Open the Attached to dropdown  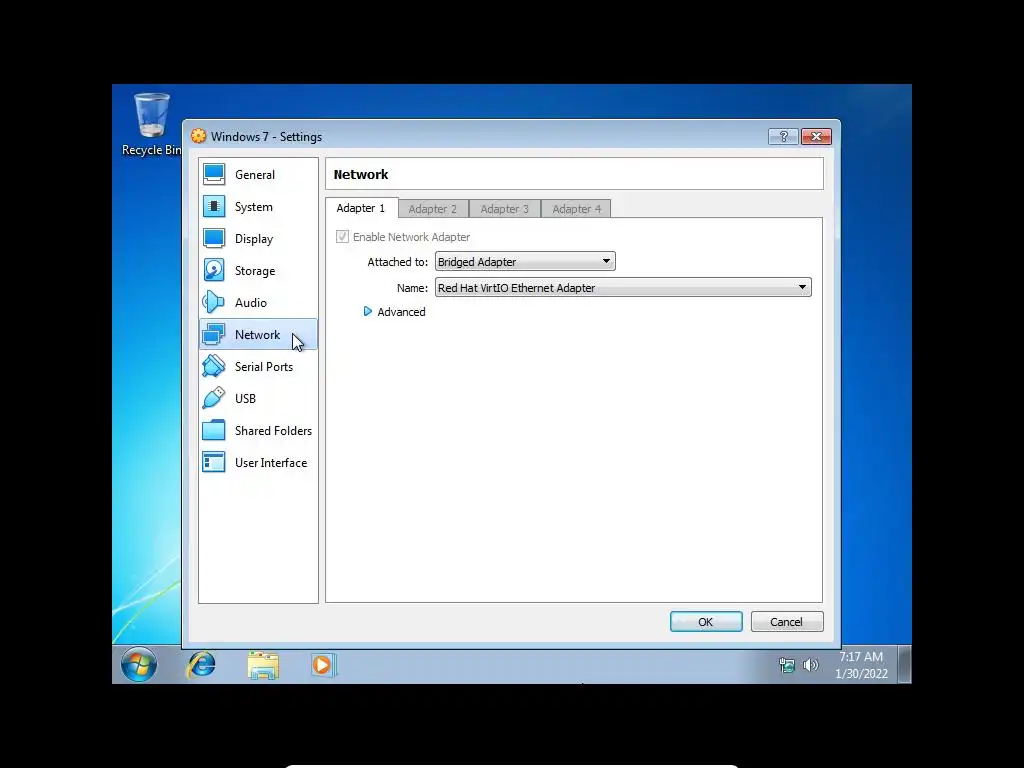[x=525, y=261]
